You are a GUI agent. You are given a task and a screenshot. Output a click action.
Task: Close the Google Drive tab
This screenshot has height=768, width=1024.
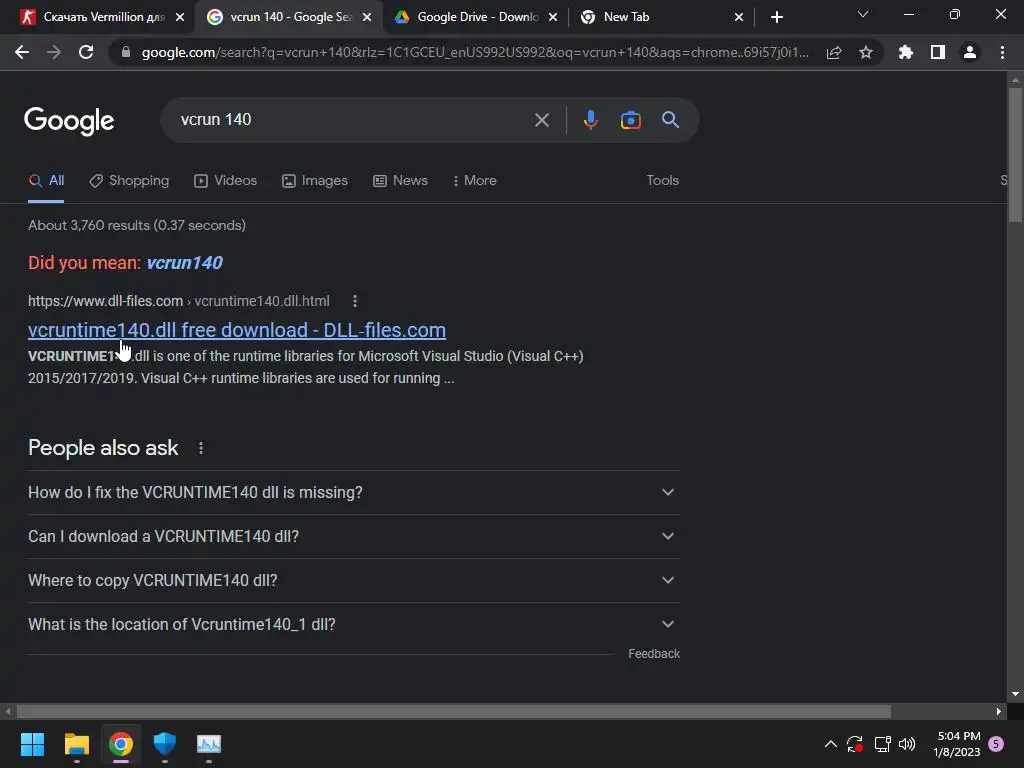[x=553, y=18]
